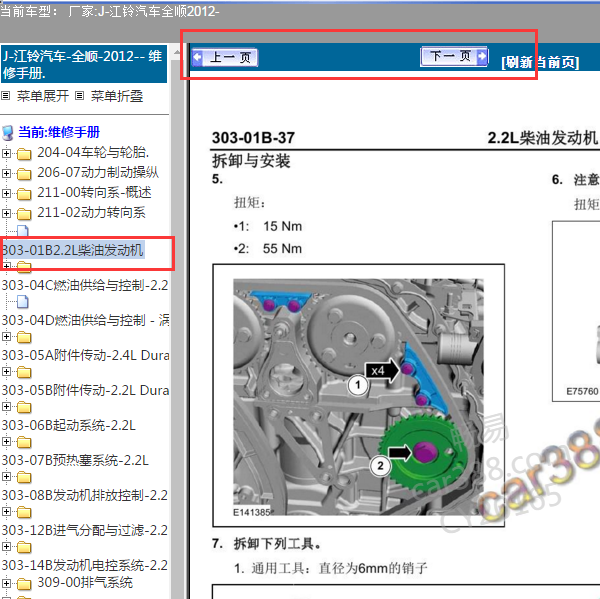The height and width of the screenshot is (599, 600).
Task: Expand the 309-00排气系统 folder node
Action: pos(6,583)
